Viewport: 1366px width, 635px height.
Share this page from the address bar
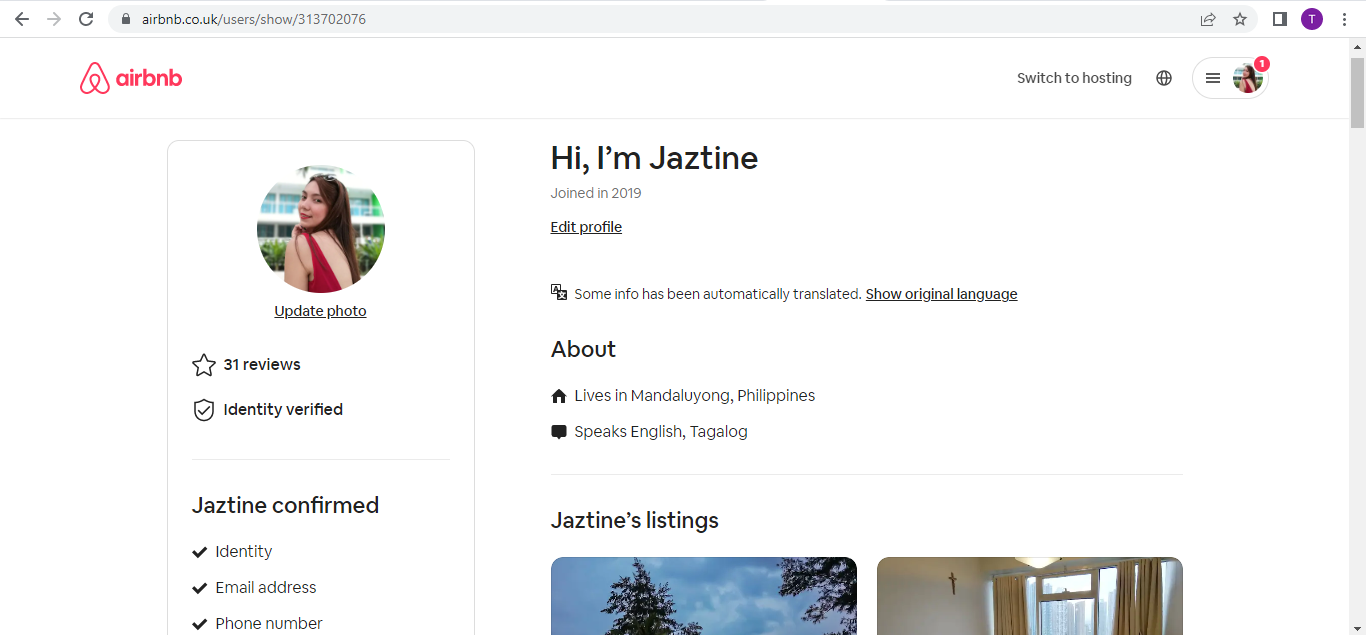1208,19
